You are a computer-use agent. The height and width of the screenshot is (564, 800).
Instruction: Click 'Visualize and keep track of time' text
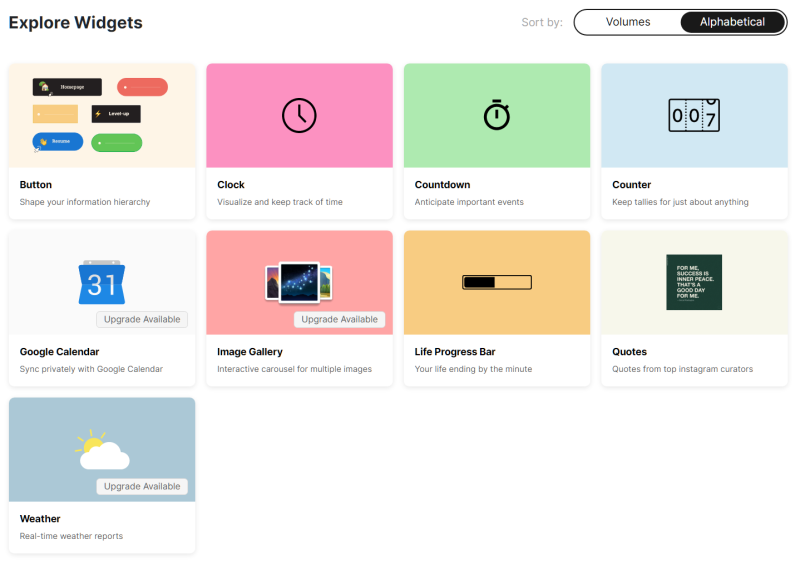[x=280, y=202]
